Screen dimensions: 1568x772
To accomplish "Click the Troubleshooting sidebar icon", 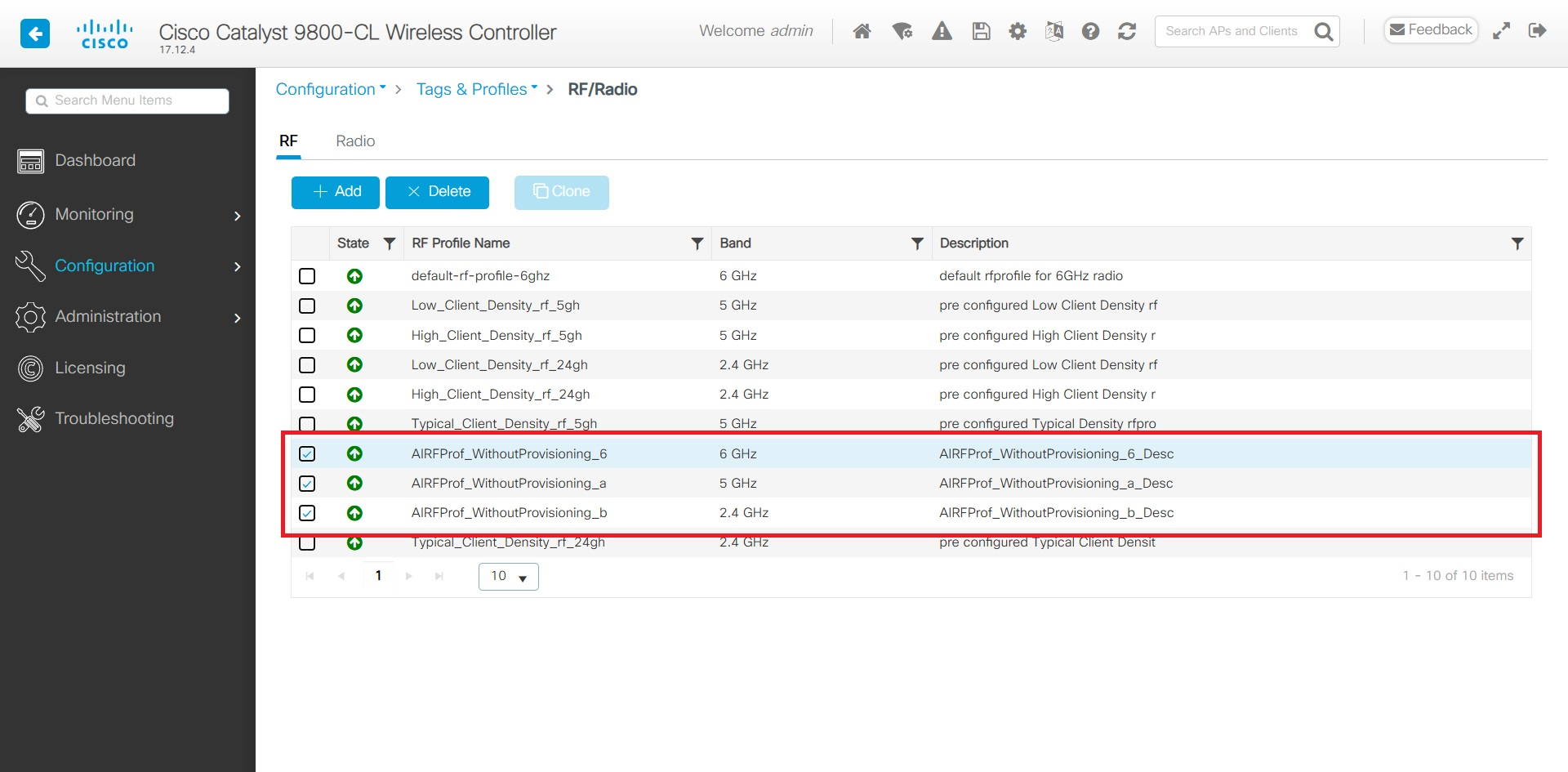I will pos(29,418).
